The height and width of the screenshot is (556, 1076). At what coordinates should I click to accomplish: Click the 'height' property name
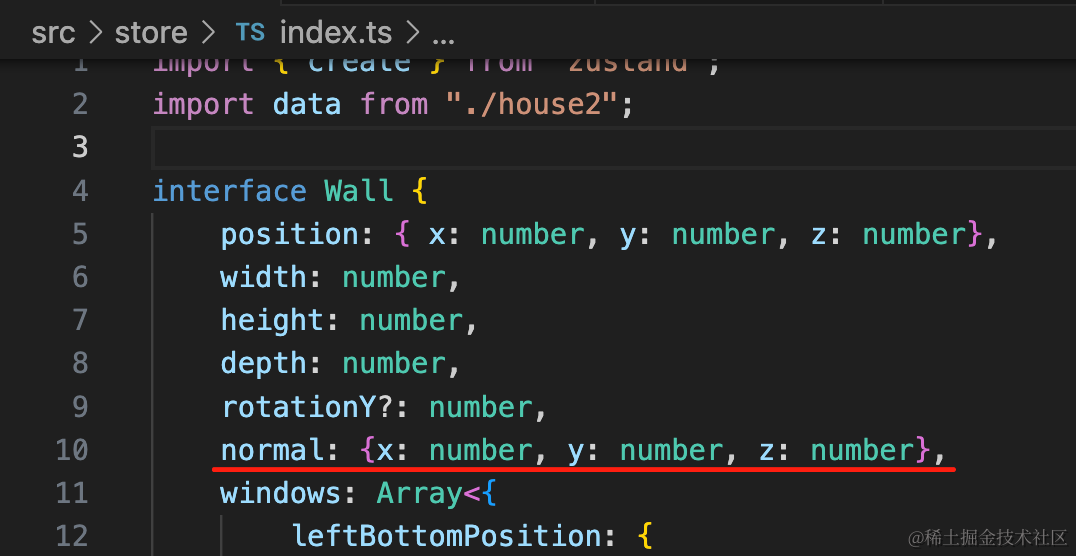click(272, 321)
